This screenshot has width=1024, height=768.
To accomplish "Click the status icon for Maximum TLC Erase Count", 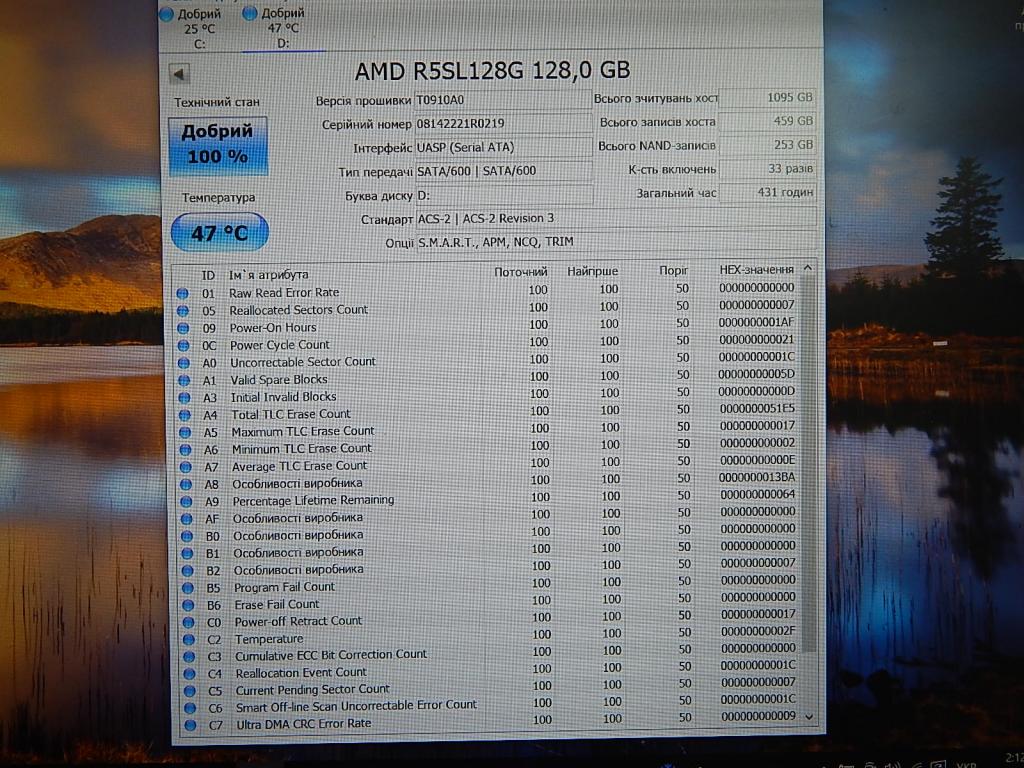I will click(185, 432).
